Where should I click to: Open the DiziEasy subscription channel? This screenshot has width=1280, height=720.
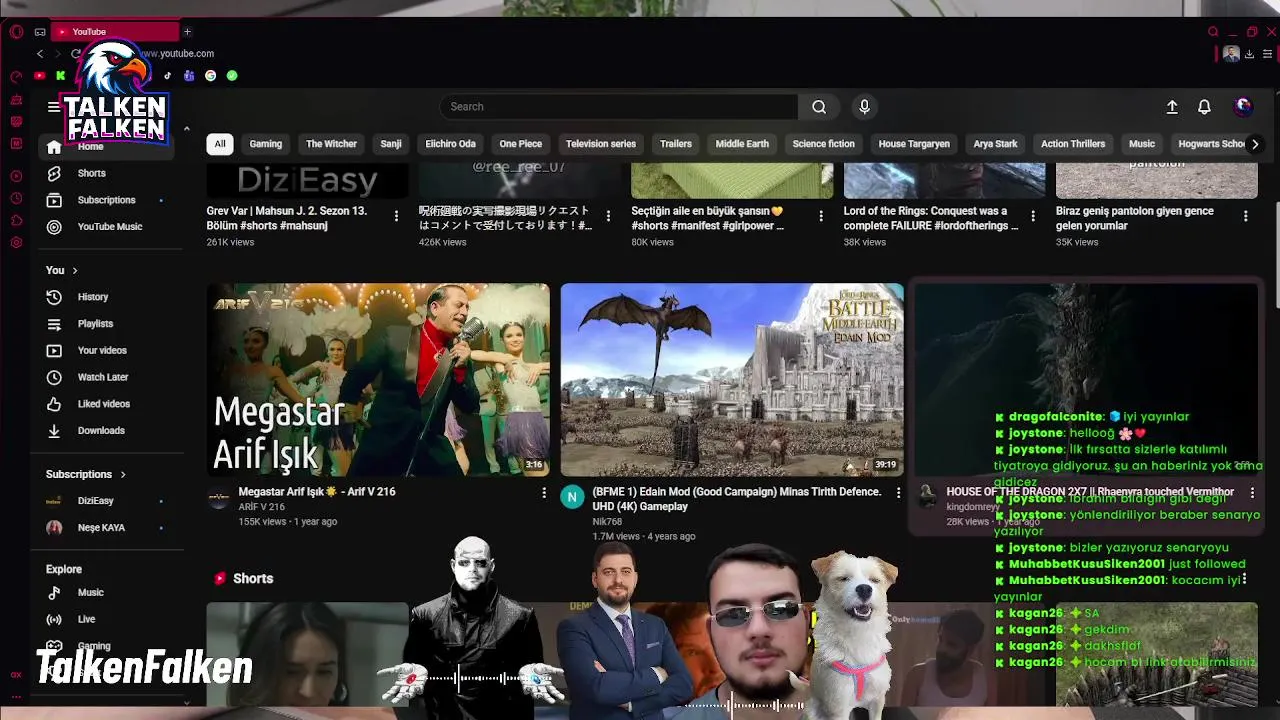pos(108,501)
